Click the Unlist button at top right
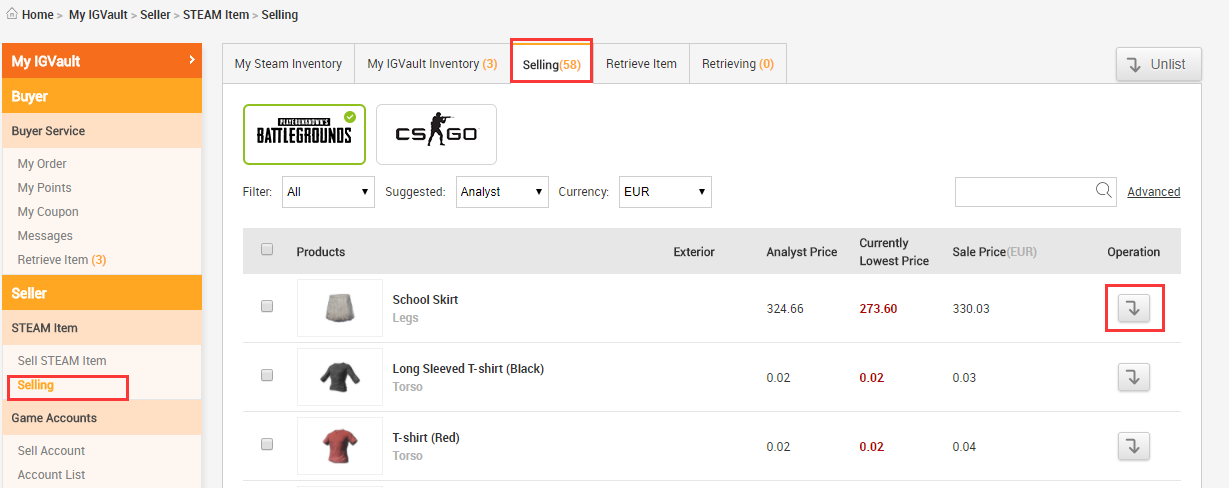 1159,64
